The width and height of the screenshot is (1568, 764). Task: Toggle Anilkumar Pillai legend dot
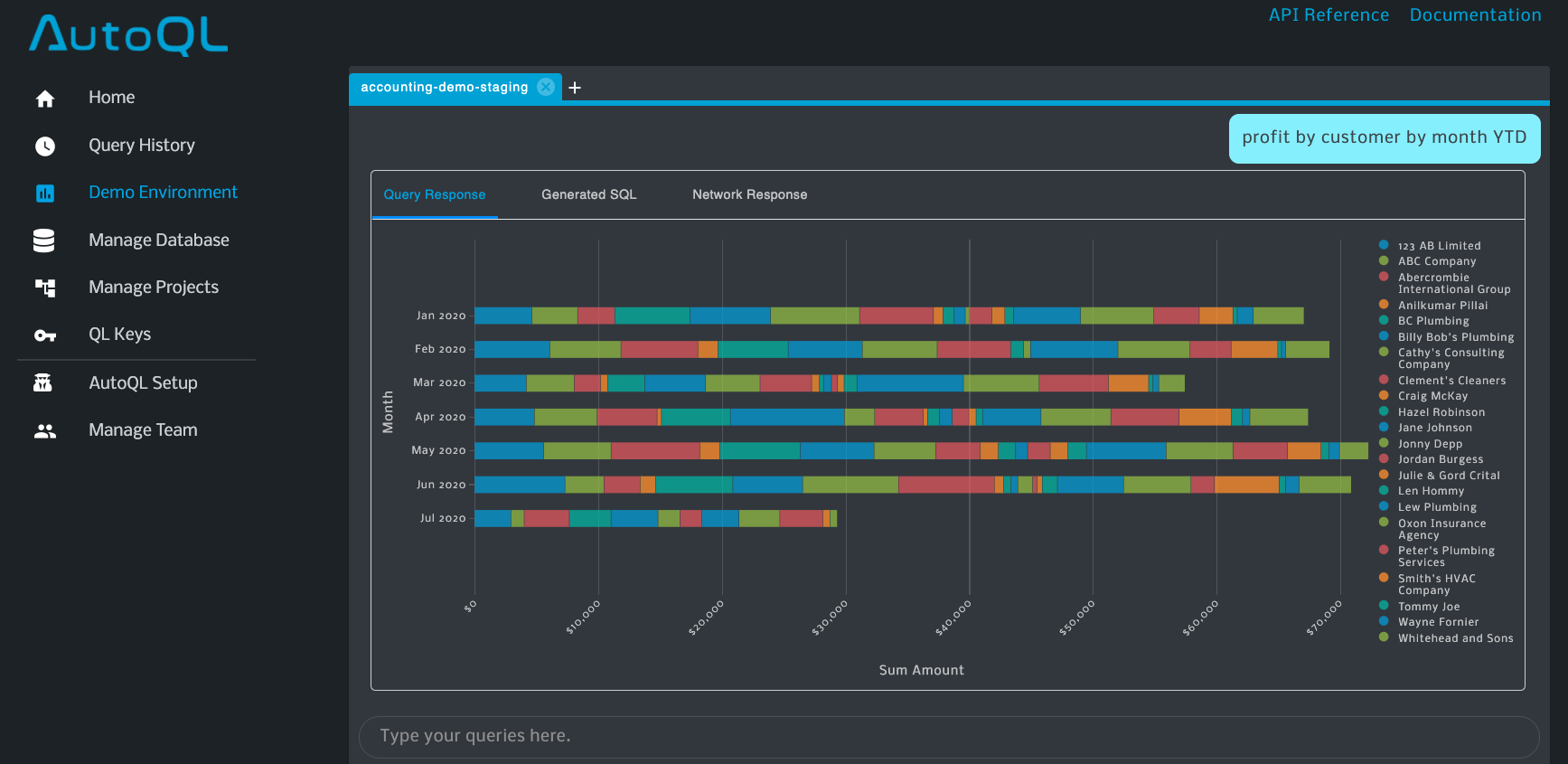click(x=1384, y=305)
